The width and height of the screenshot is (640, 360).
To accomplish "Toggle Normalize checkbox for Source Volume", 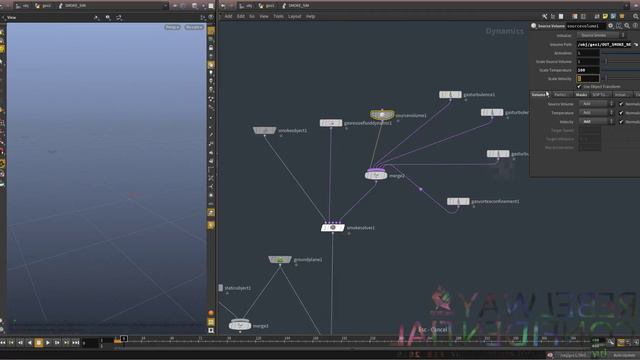I will tap(621, 104).
